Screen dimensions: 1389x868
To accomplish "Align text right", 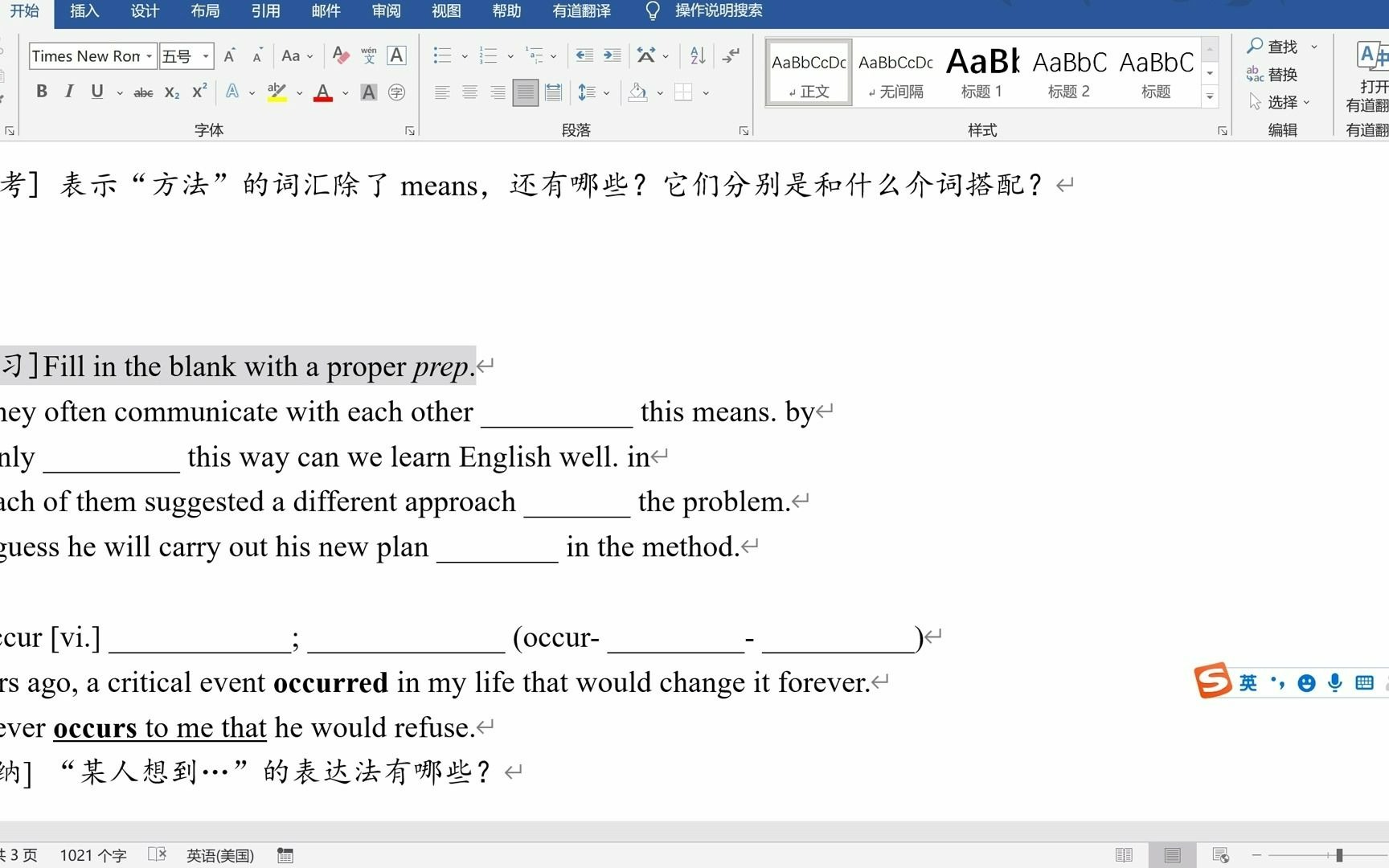I will point(498,92).
